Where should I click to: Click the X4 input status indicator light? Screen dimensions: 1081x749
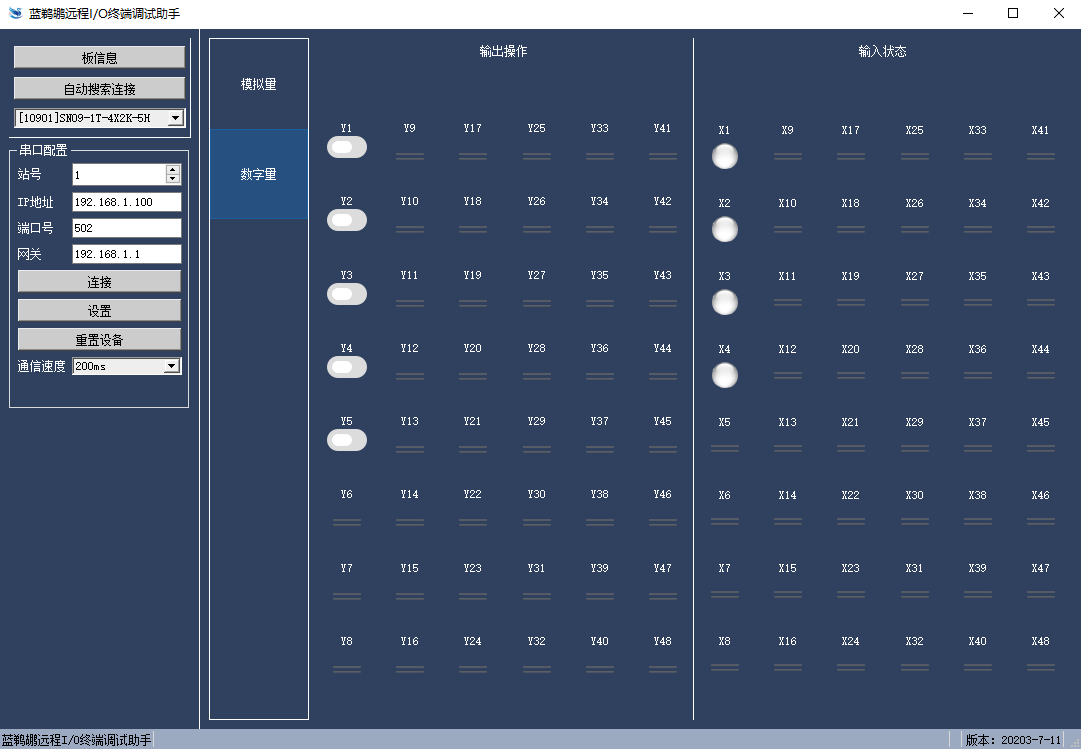724,375
